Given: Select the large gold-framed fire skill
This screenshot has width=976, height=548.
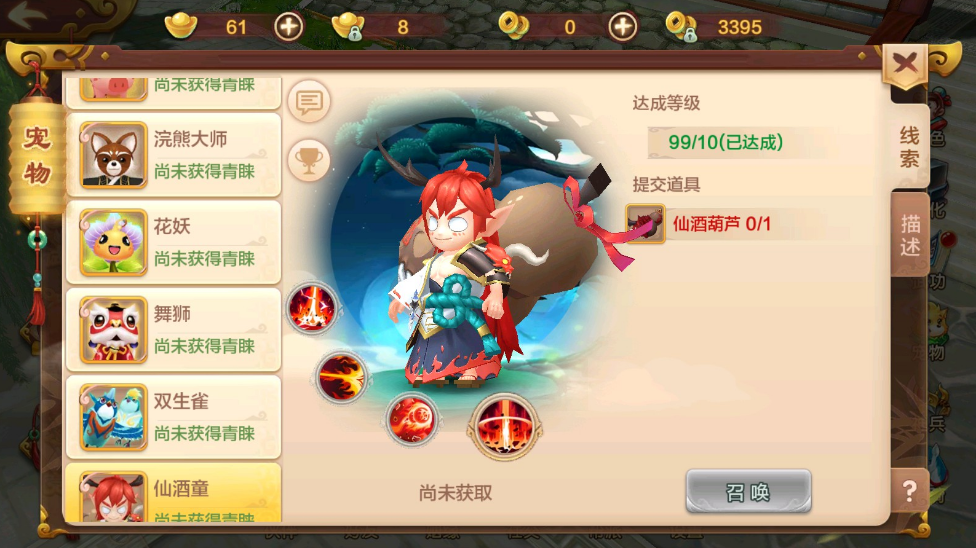Looking at the screenshot, I should [x=505, y=427].
